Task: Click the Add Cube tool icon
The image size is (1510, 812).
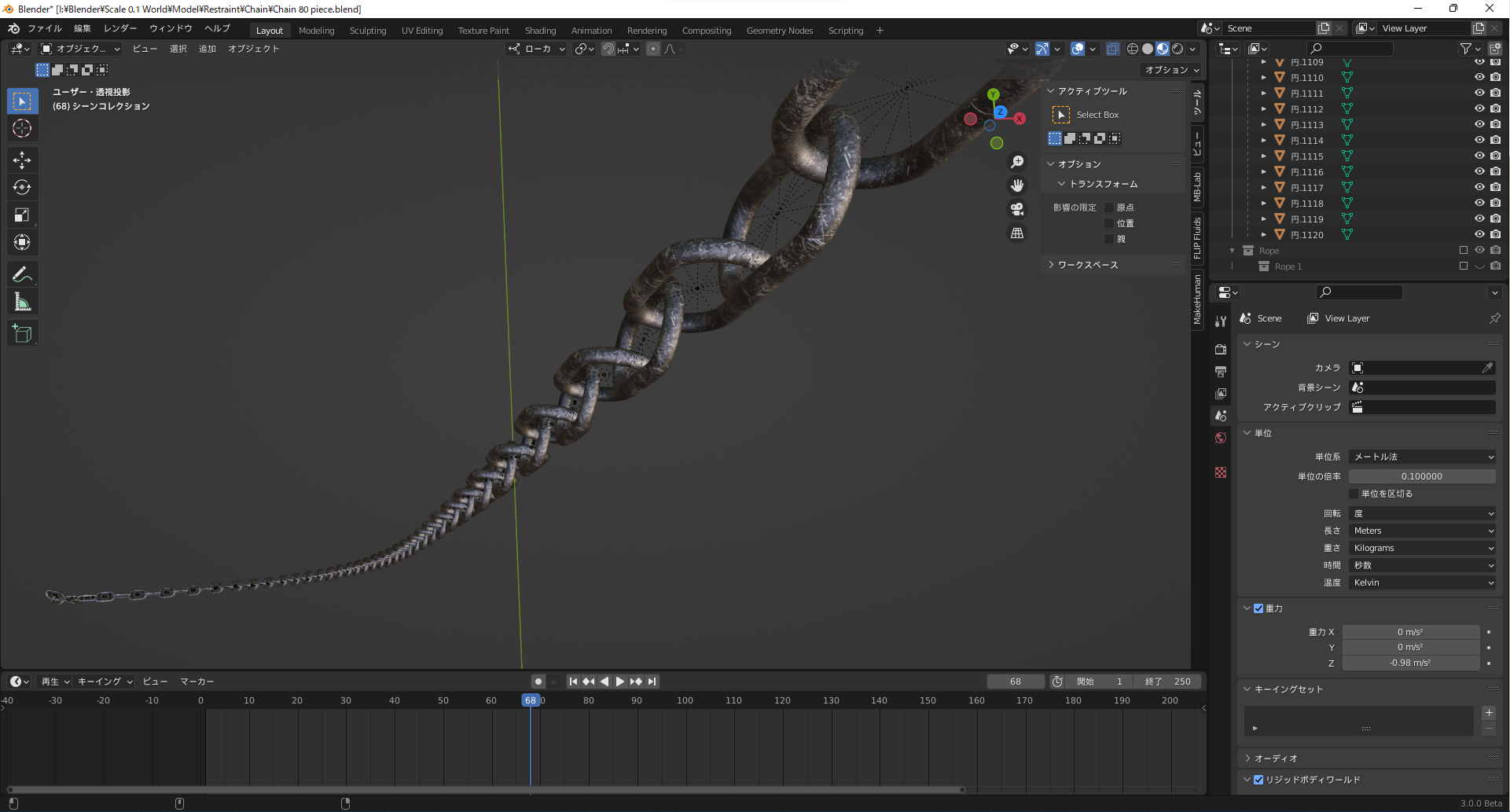Action: point(22,333)
